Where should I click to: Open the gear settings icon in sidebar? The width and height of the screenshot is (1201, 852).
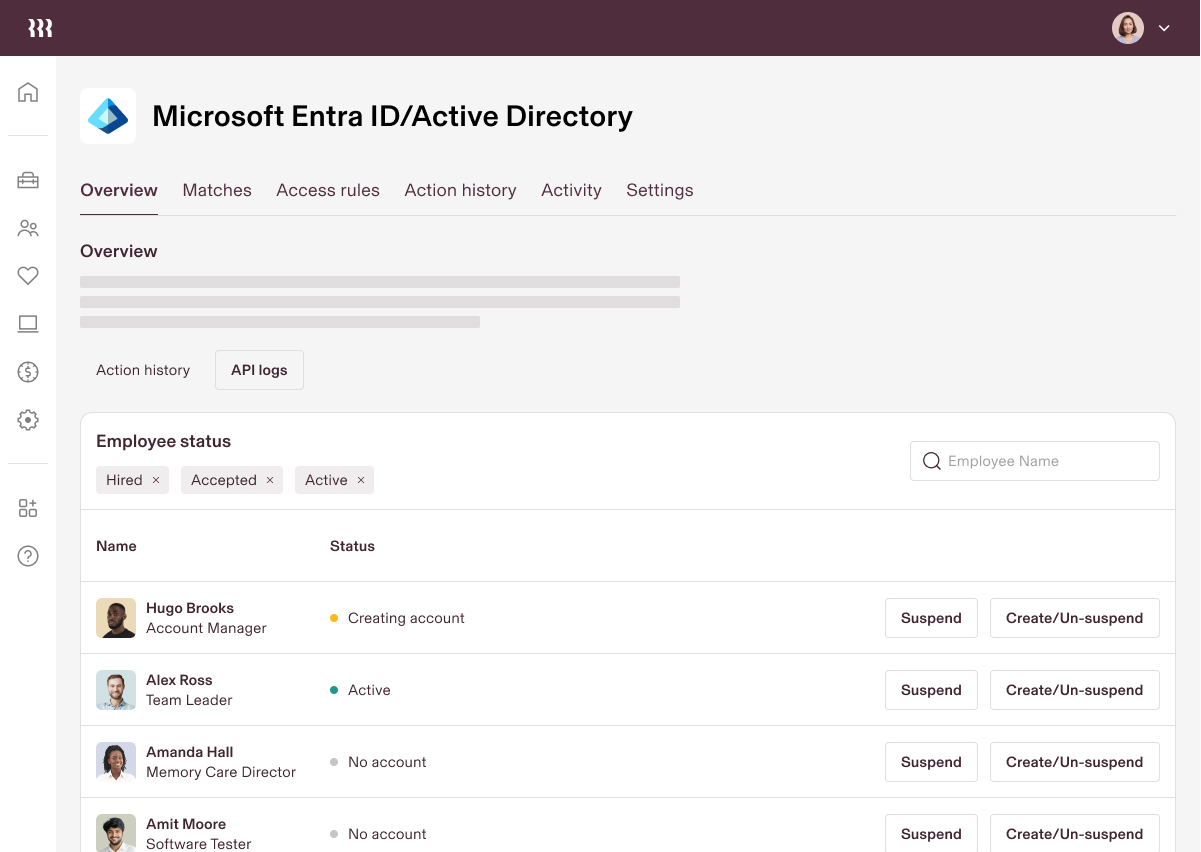[28, 420]
